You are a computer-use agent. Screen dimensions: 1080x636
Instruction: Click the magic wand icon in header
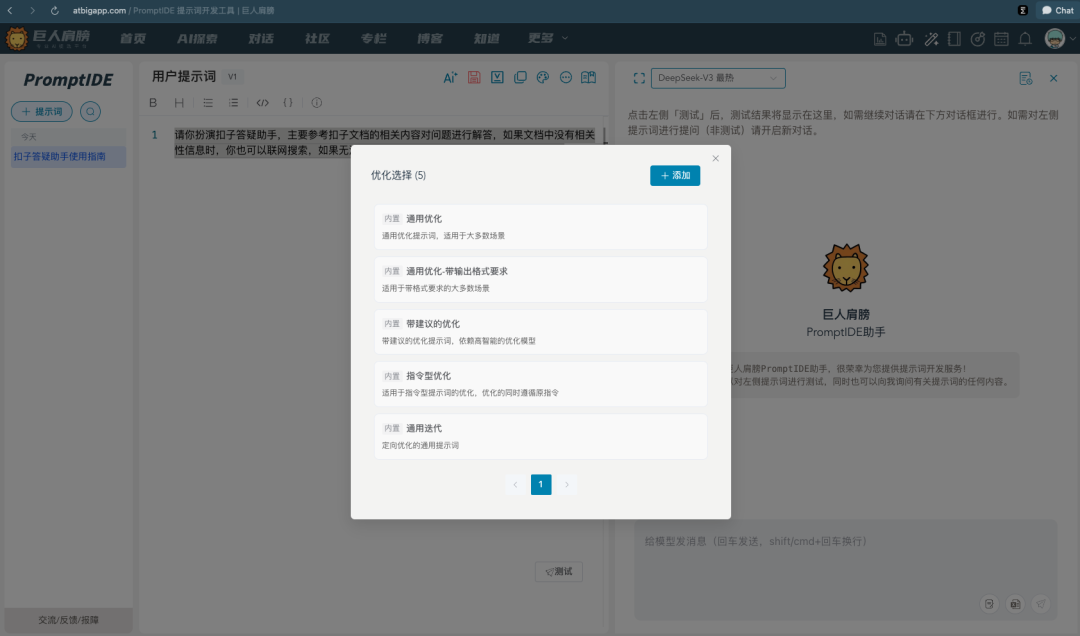pyautogui.click(x=930, y=39)
